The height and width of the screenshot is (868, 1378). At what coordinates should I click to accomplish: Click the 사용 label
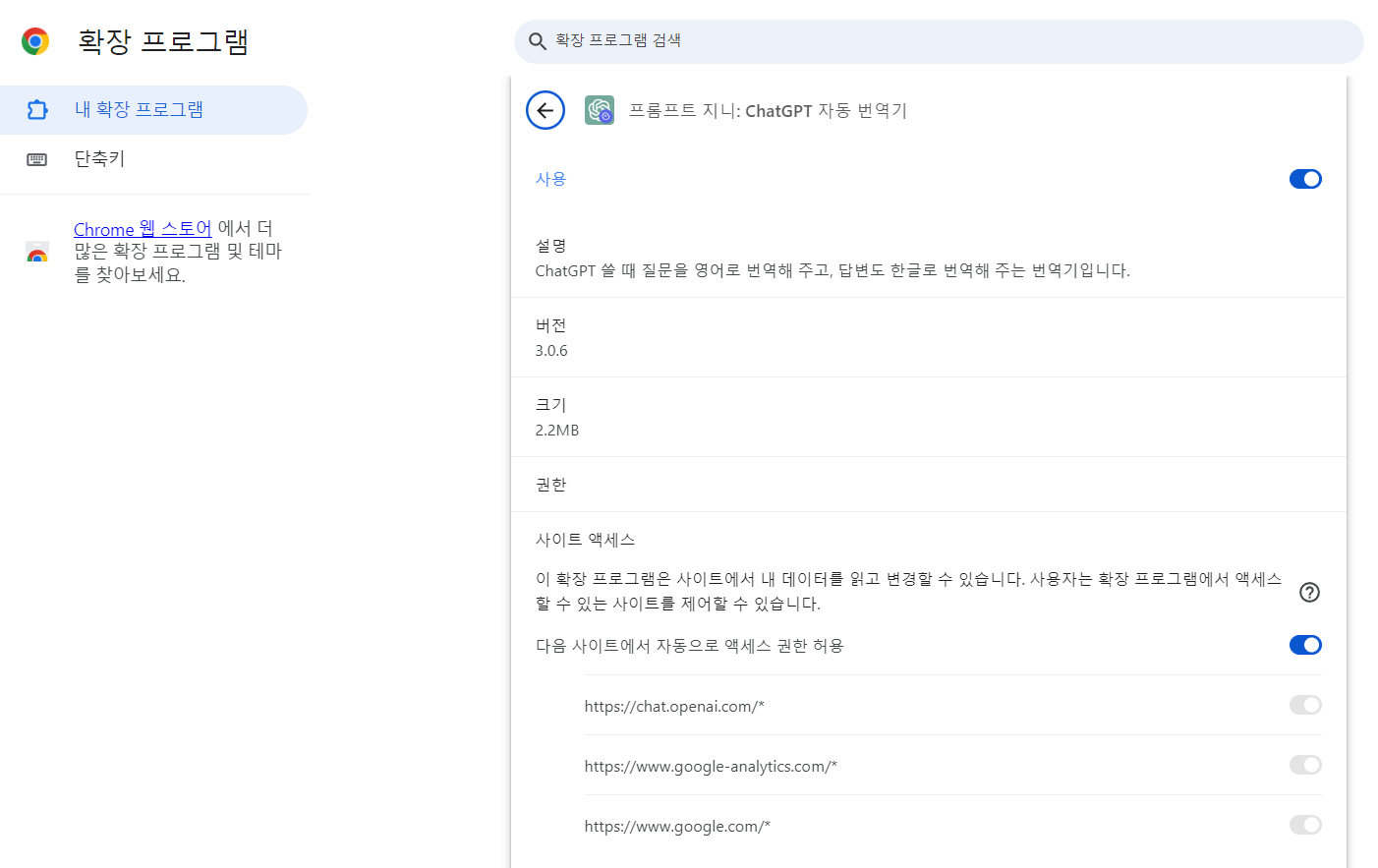(x=550, y=179)
